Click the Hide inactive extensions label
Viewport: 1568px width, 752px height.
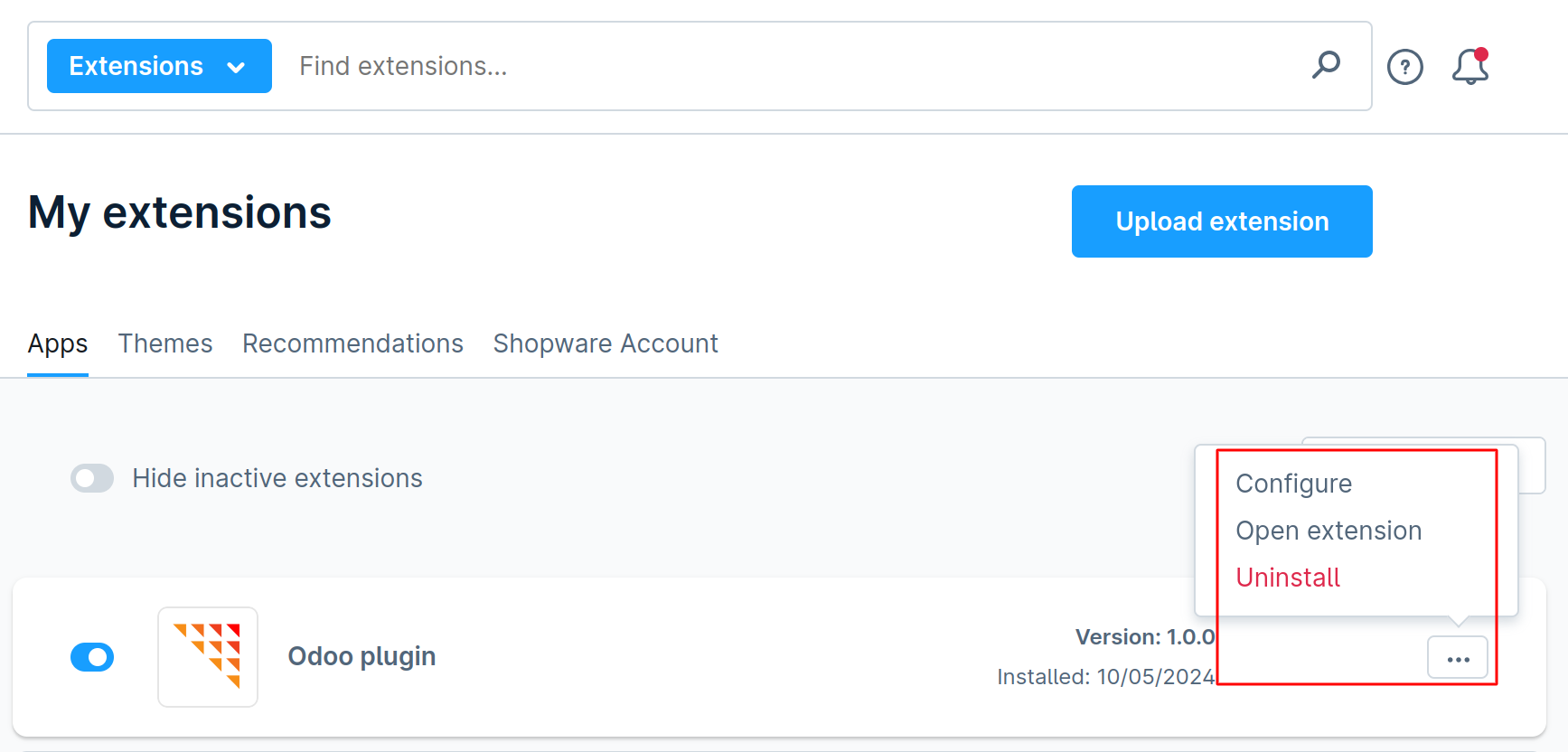point(277,478)
